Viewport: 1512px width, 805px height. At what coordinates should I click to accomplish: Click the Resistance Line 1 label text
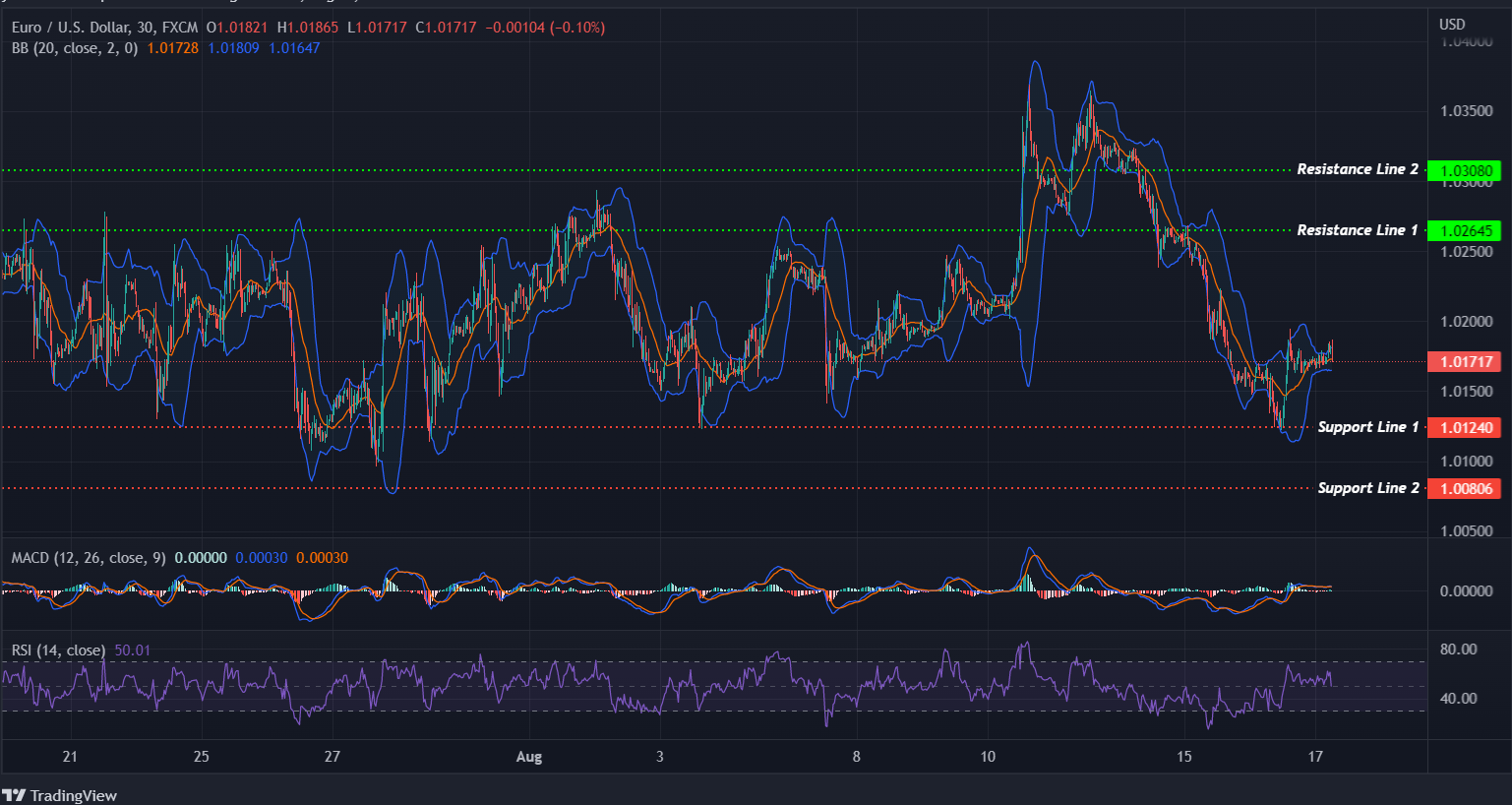(1358, 229)
